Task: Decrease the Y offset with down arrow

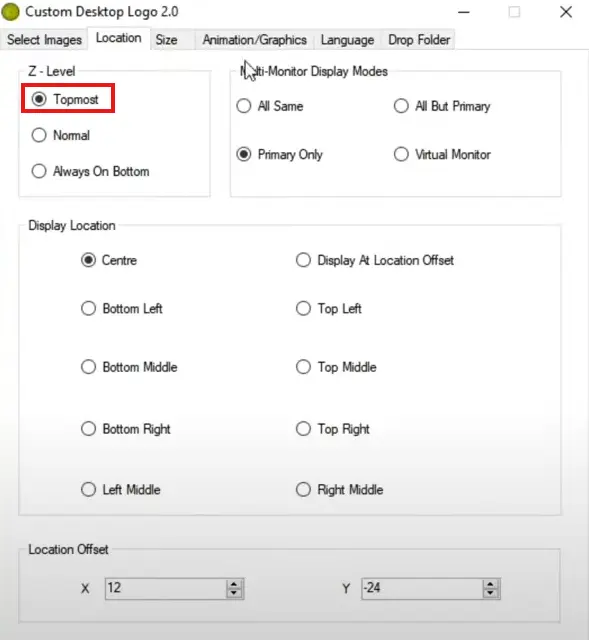Action: click(490, 593)
